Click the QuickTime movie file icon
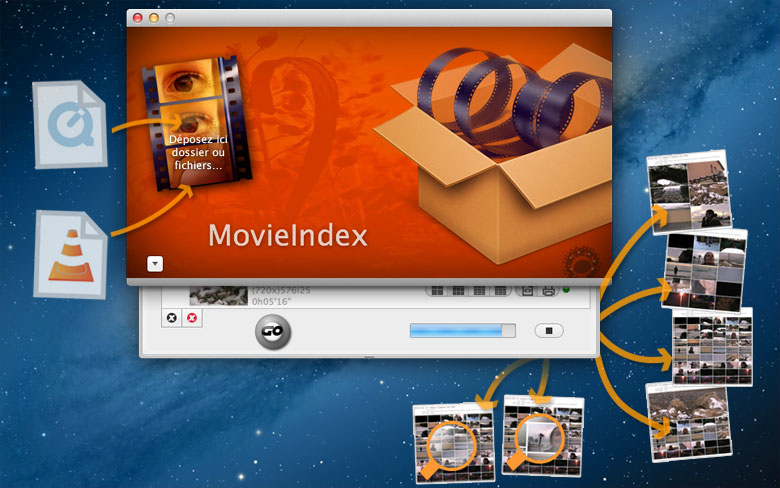 70,124
